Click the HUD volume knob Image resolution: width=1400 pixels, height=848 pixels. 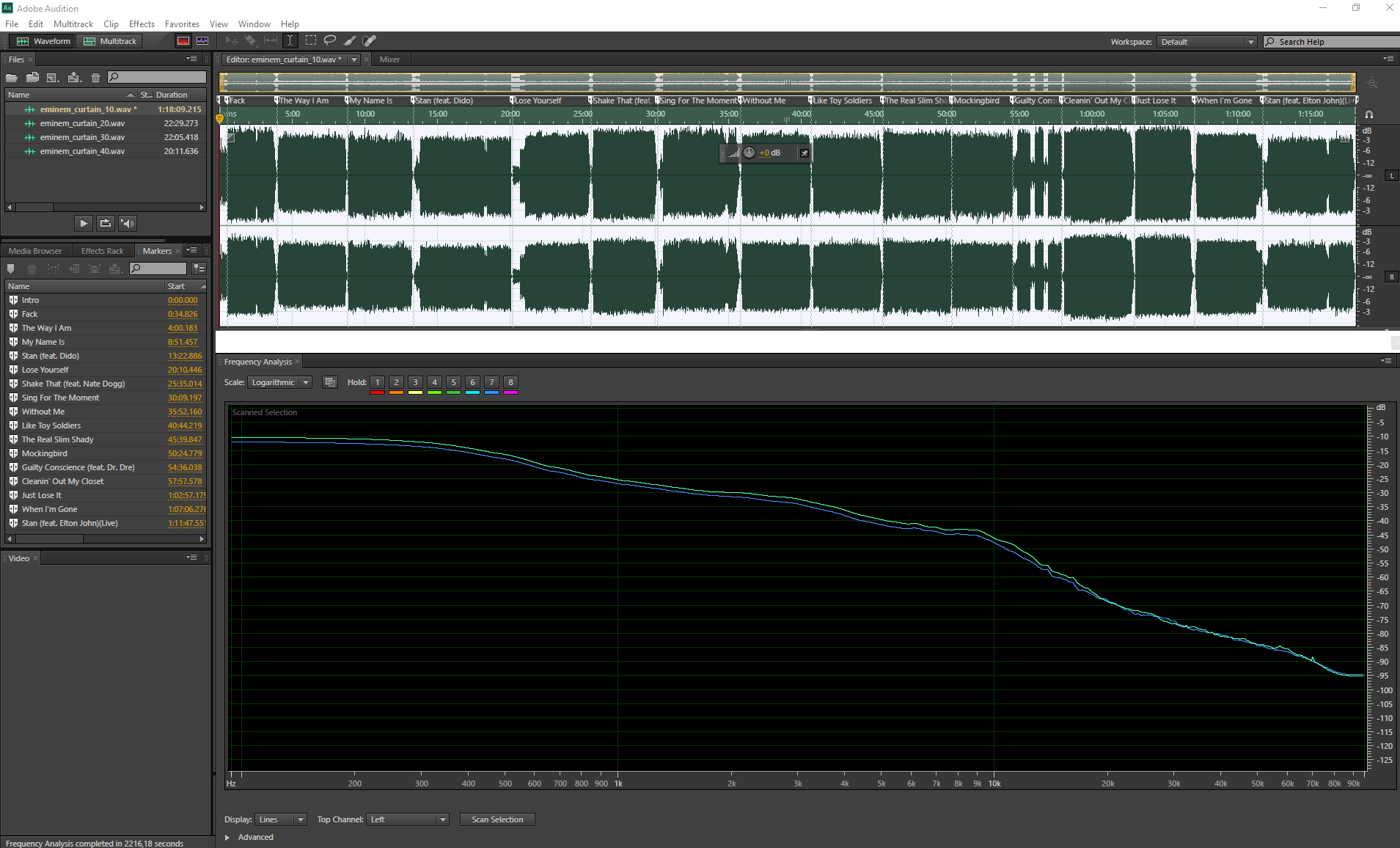[x=749, y=153]
